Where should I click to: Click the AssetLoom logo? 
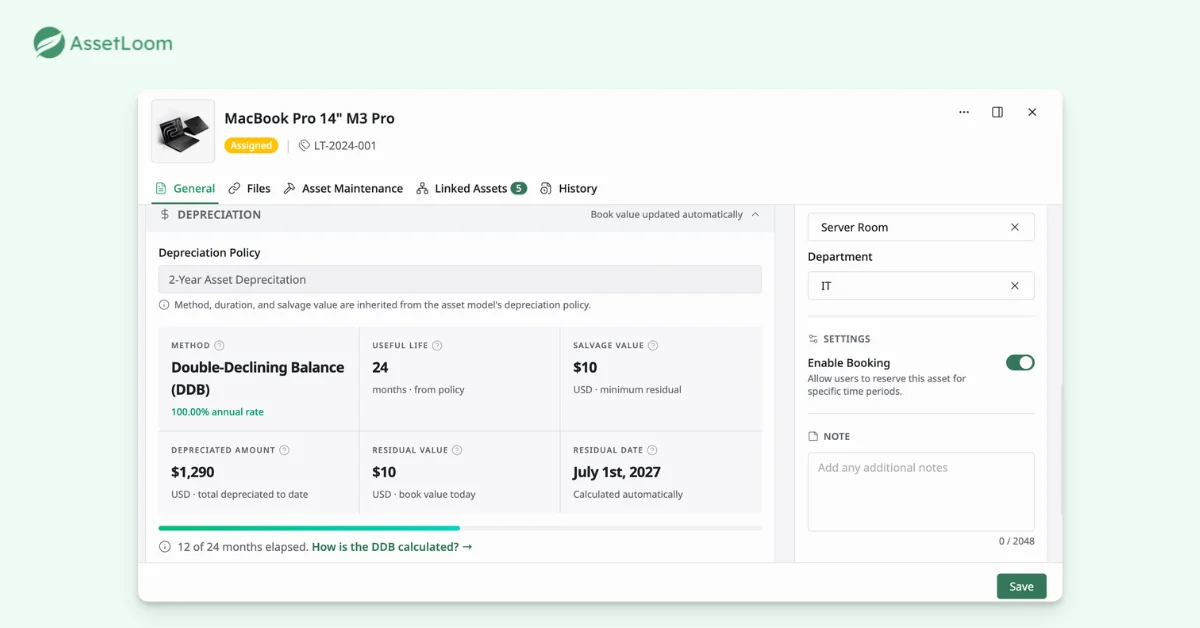(103, 43)
